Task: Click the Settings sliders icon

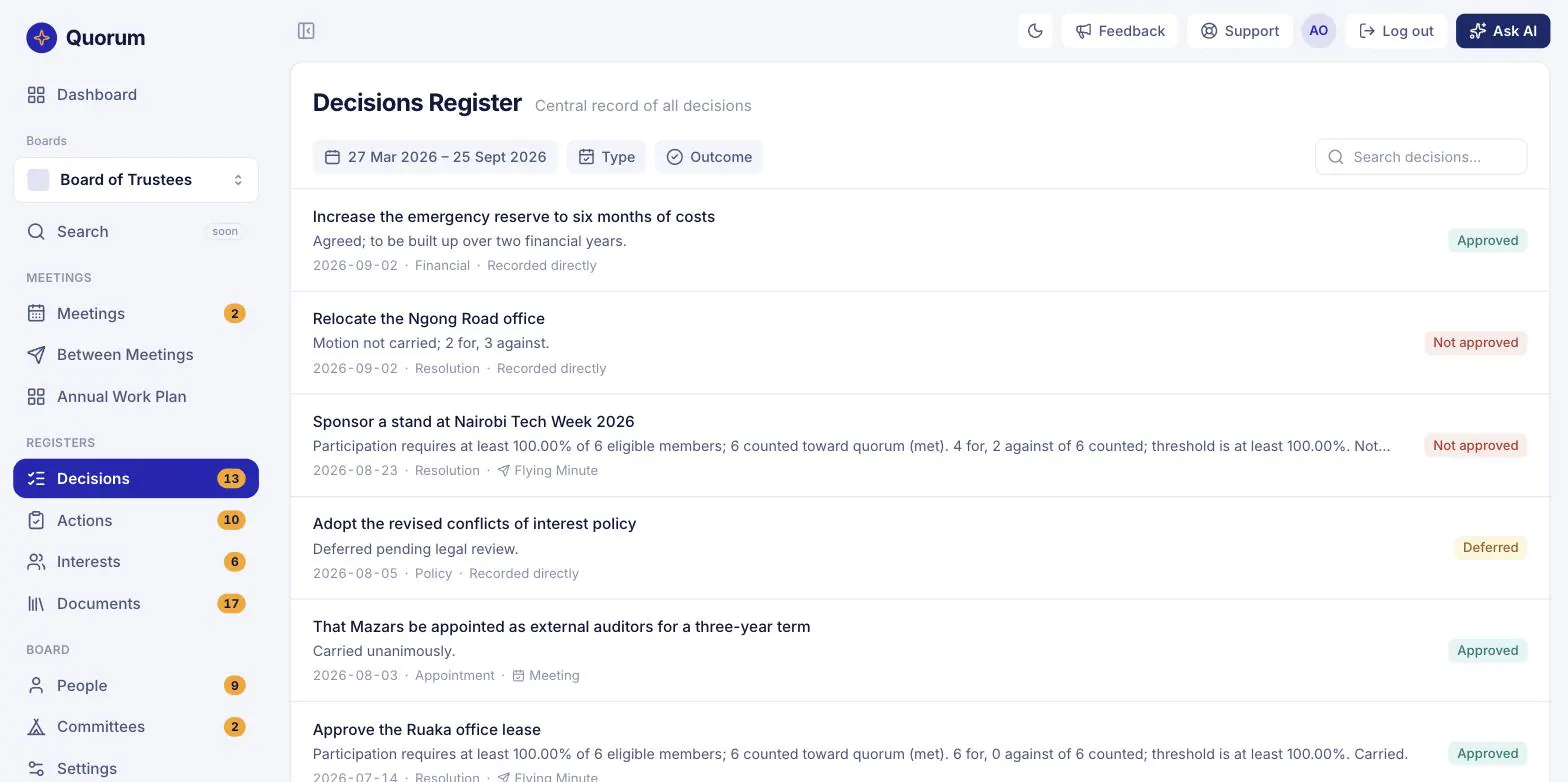Action: 36,769
